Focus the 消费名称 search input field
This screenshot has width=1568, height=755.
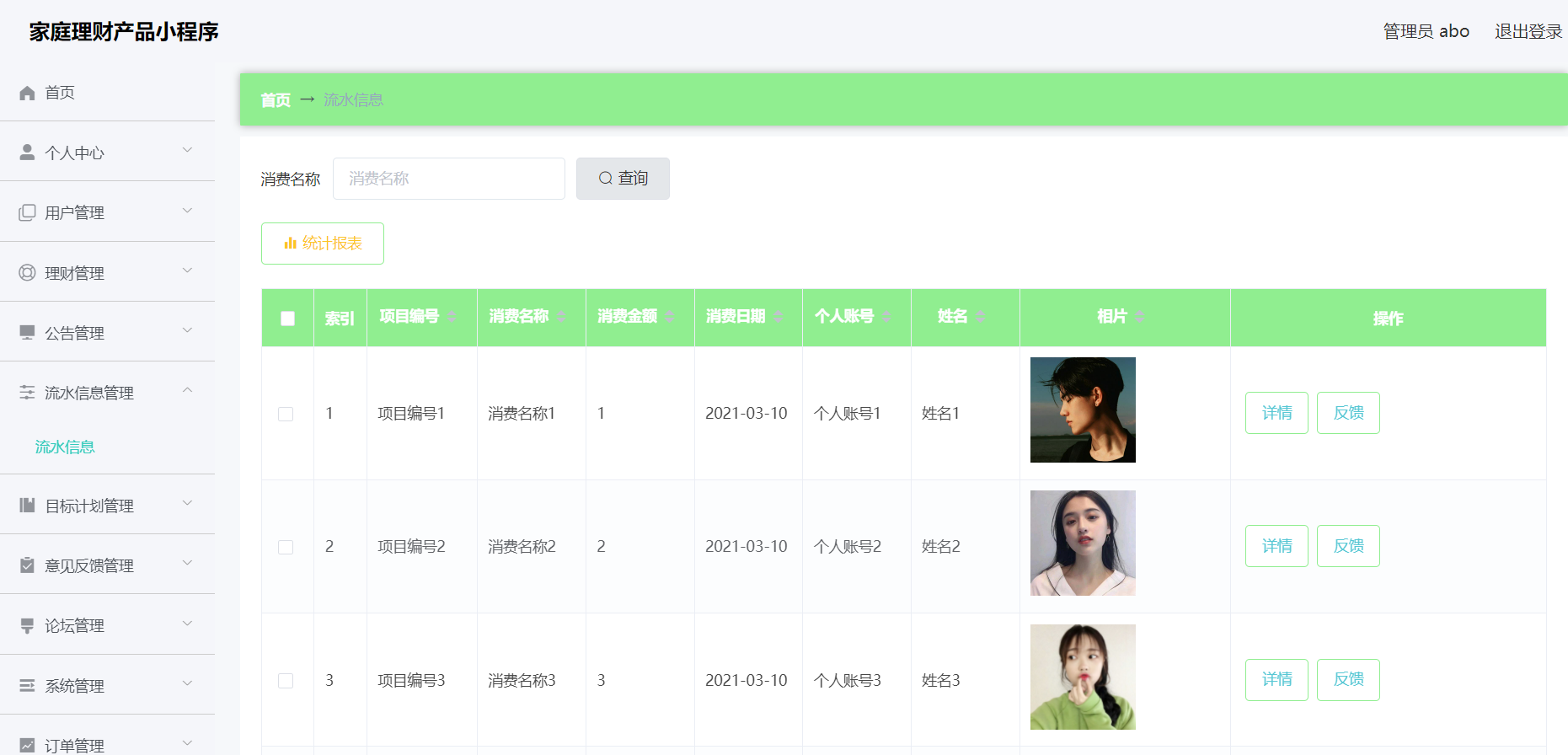point(449,179)
